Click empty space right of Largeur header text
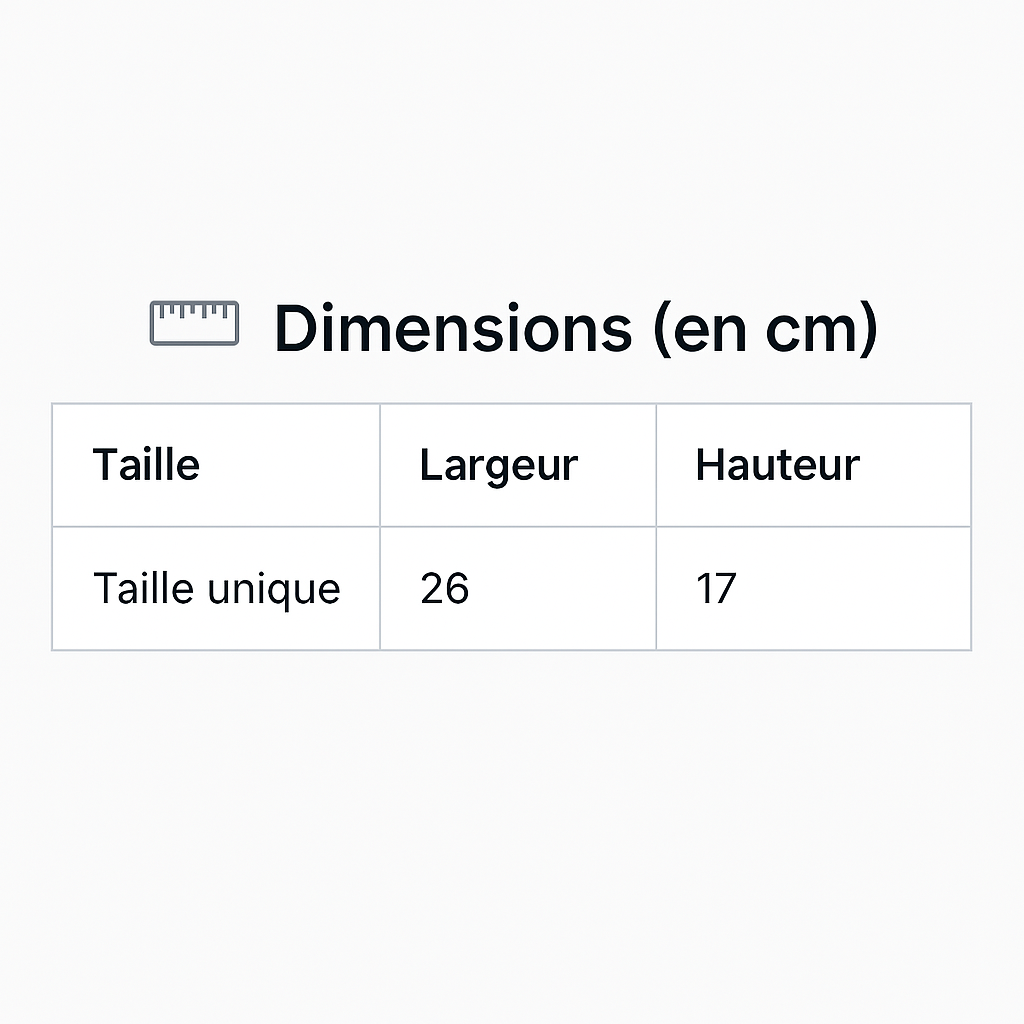 pyautogui.click(x=617, y=465)
